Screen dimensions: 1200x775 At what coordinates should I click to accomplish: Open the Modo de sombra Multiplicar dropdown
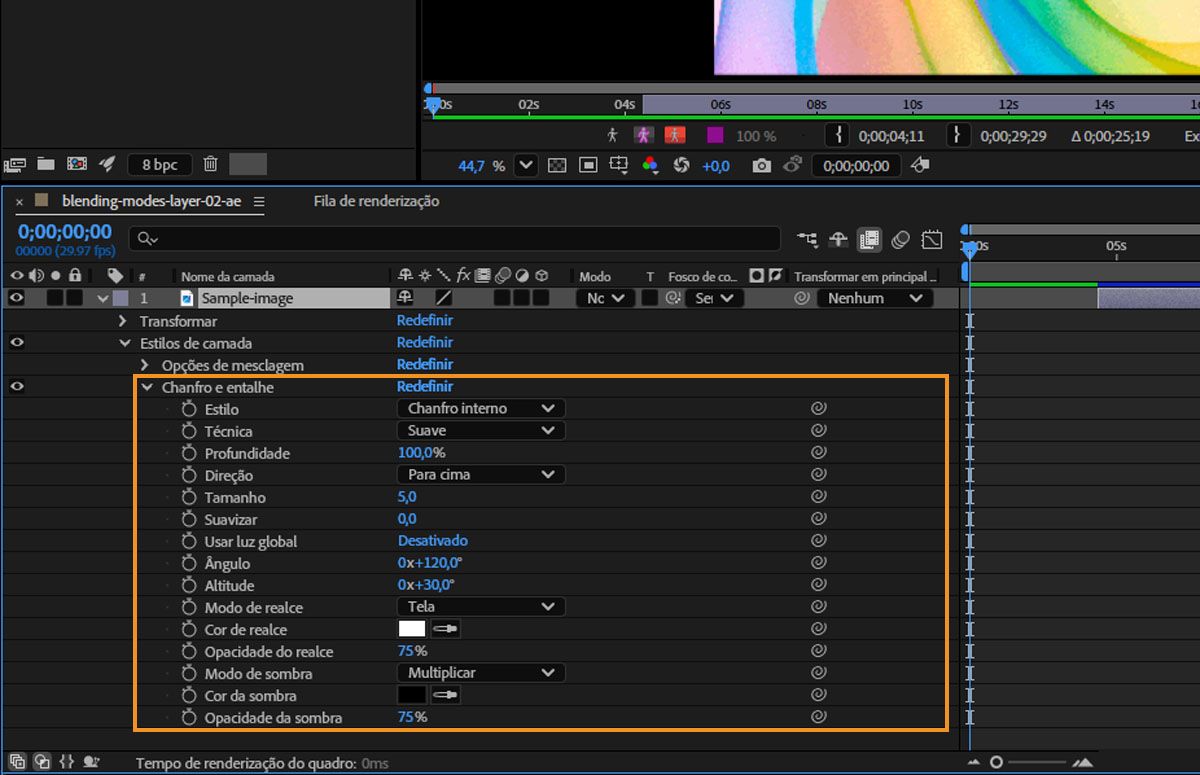coord(480,673)
